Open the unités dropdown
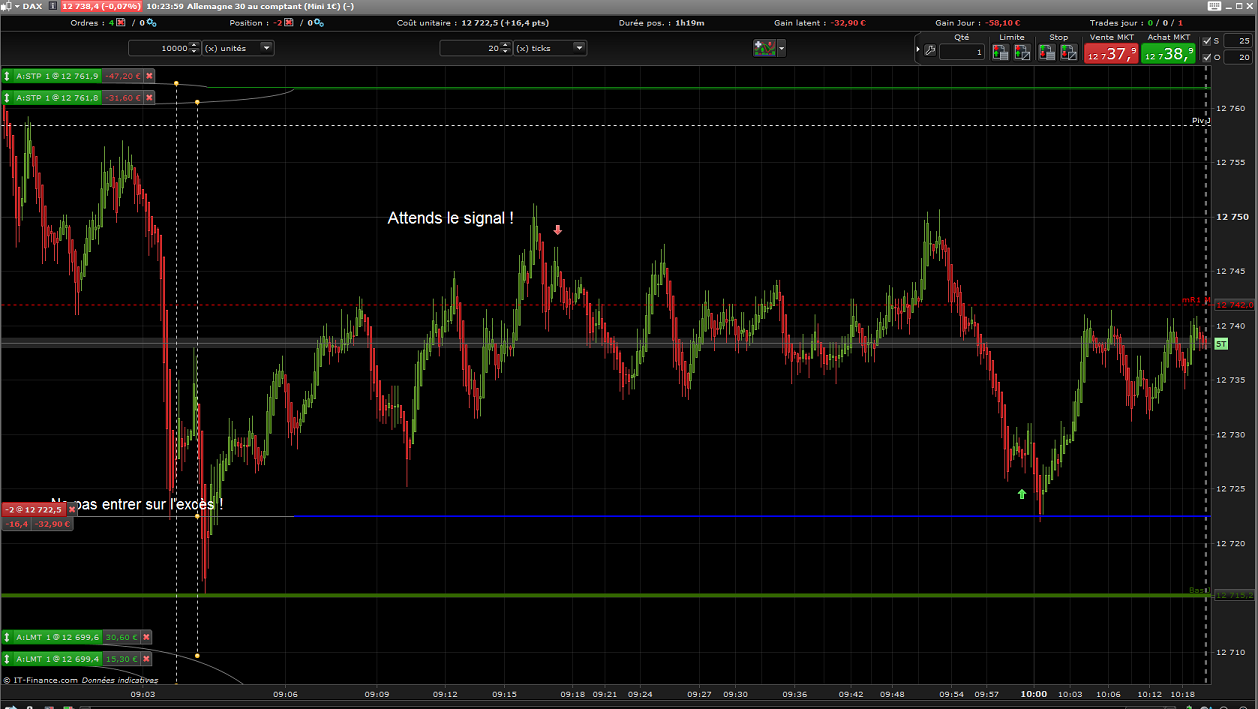The width and height of the screenshot is (1258, 709). (x=266, y=48)
